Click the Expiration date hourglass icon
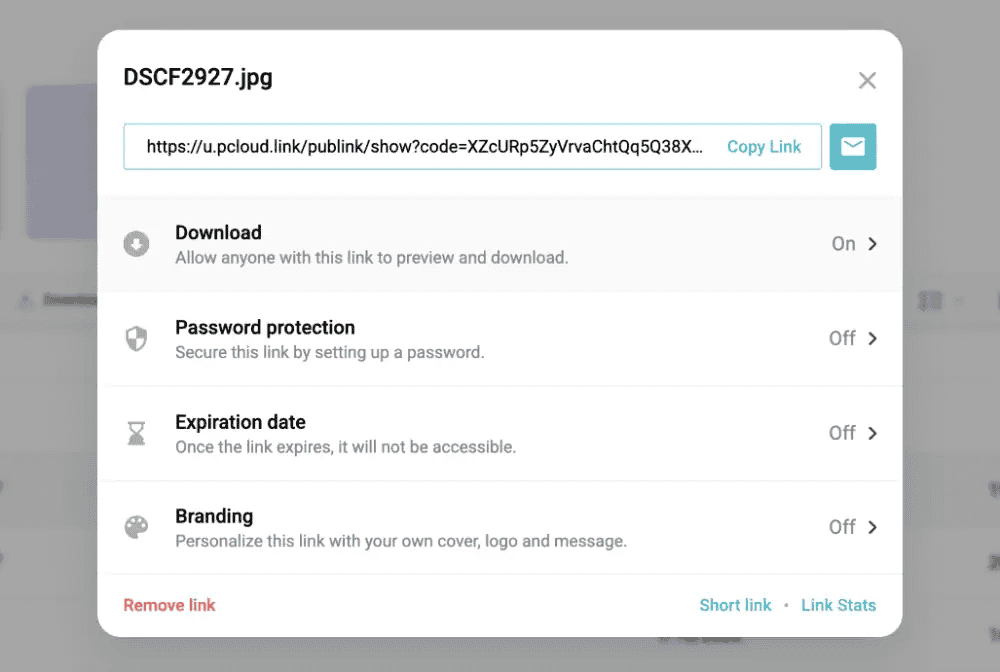 pyautogui.click(x=136, y=433)
